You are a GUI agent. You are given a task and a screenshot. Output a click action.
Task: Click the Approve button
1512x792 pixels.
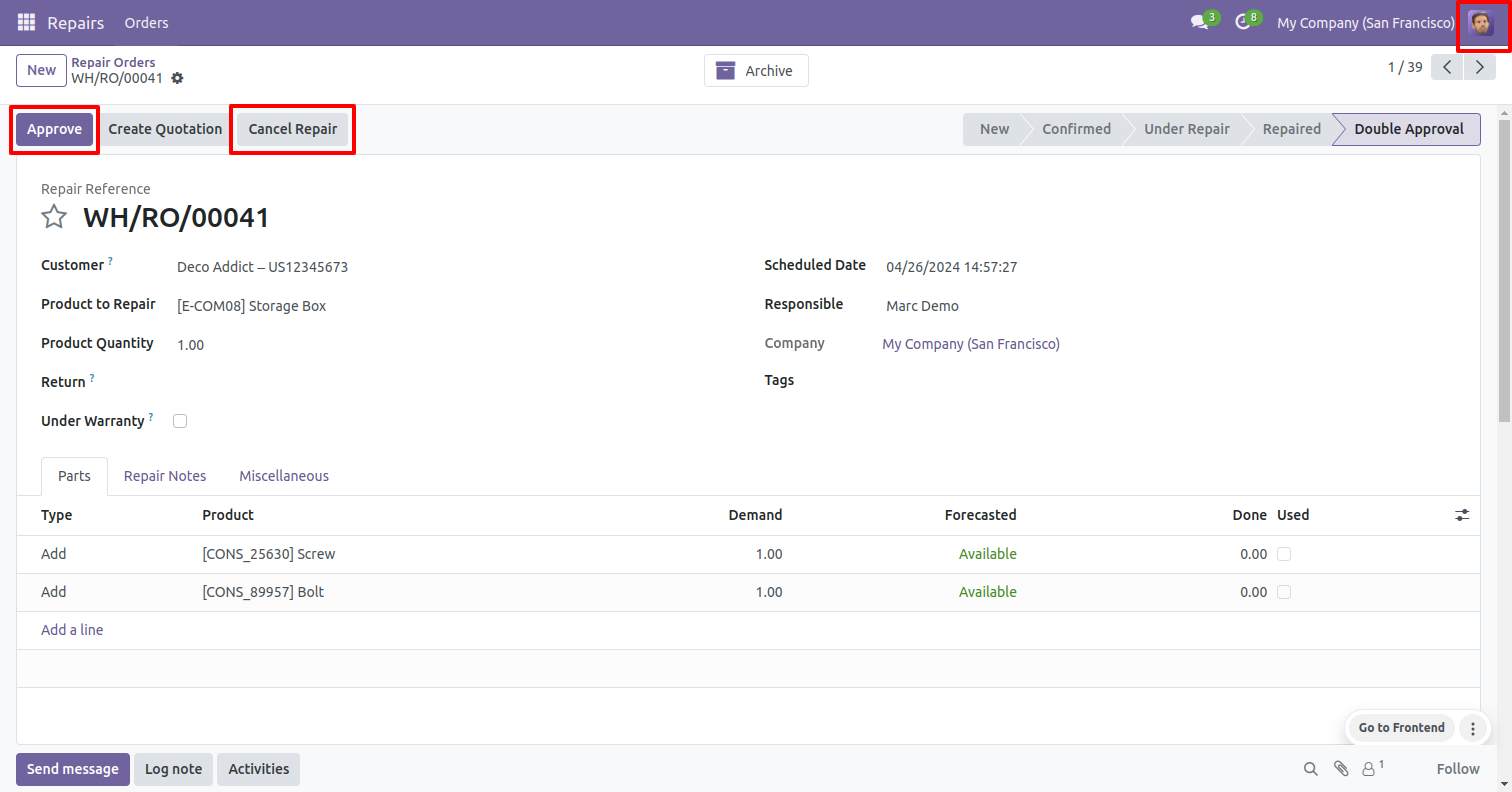(54, 129)
